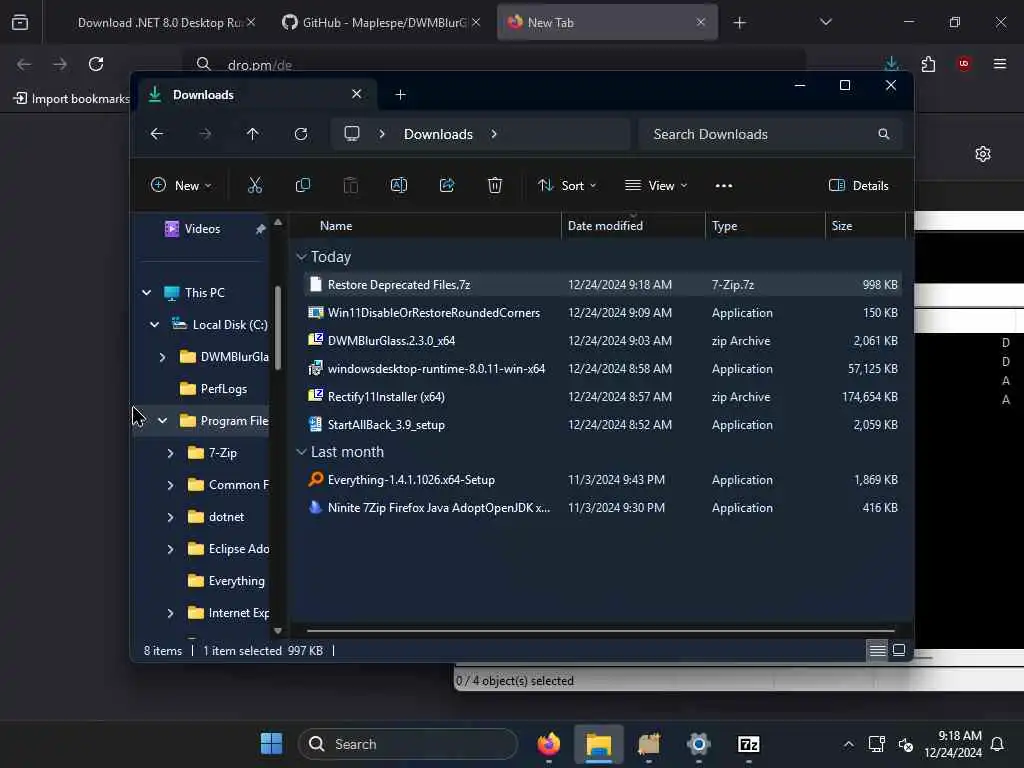Switch to GitHub Maplespe/DWMBlurGlass tab
The height and width of the screenshot is (768, 1024).
click(382, 23)
